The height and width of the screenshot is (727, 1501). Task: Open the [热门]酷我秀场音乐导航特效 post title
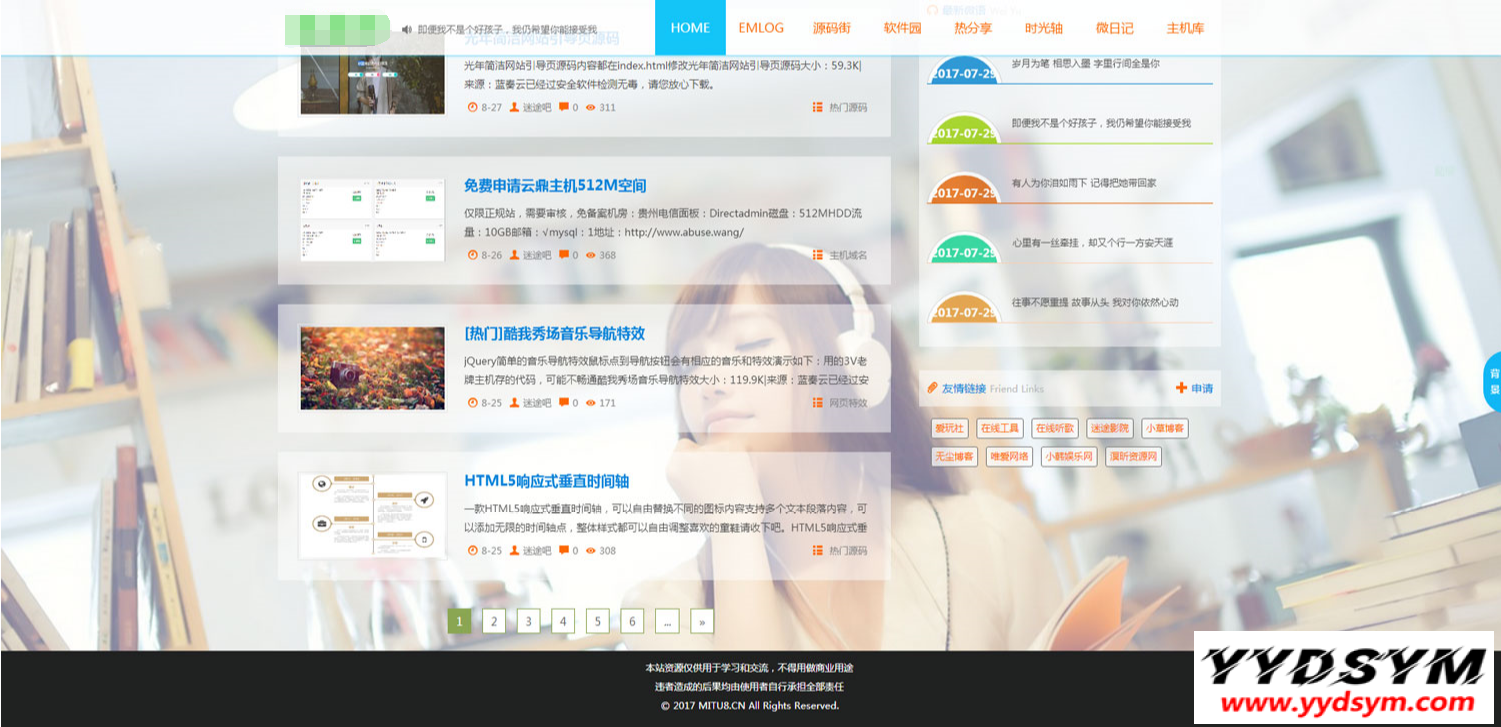pos(554,334)
